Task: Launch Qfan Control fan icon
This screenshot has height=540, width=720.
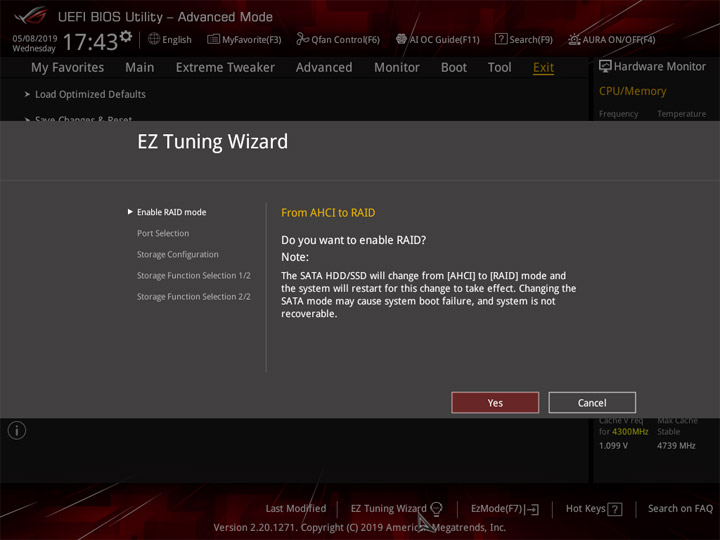Action: 303,39
